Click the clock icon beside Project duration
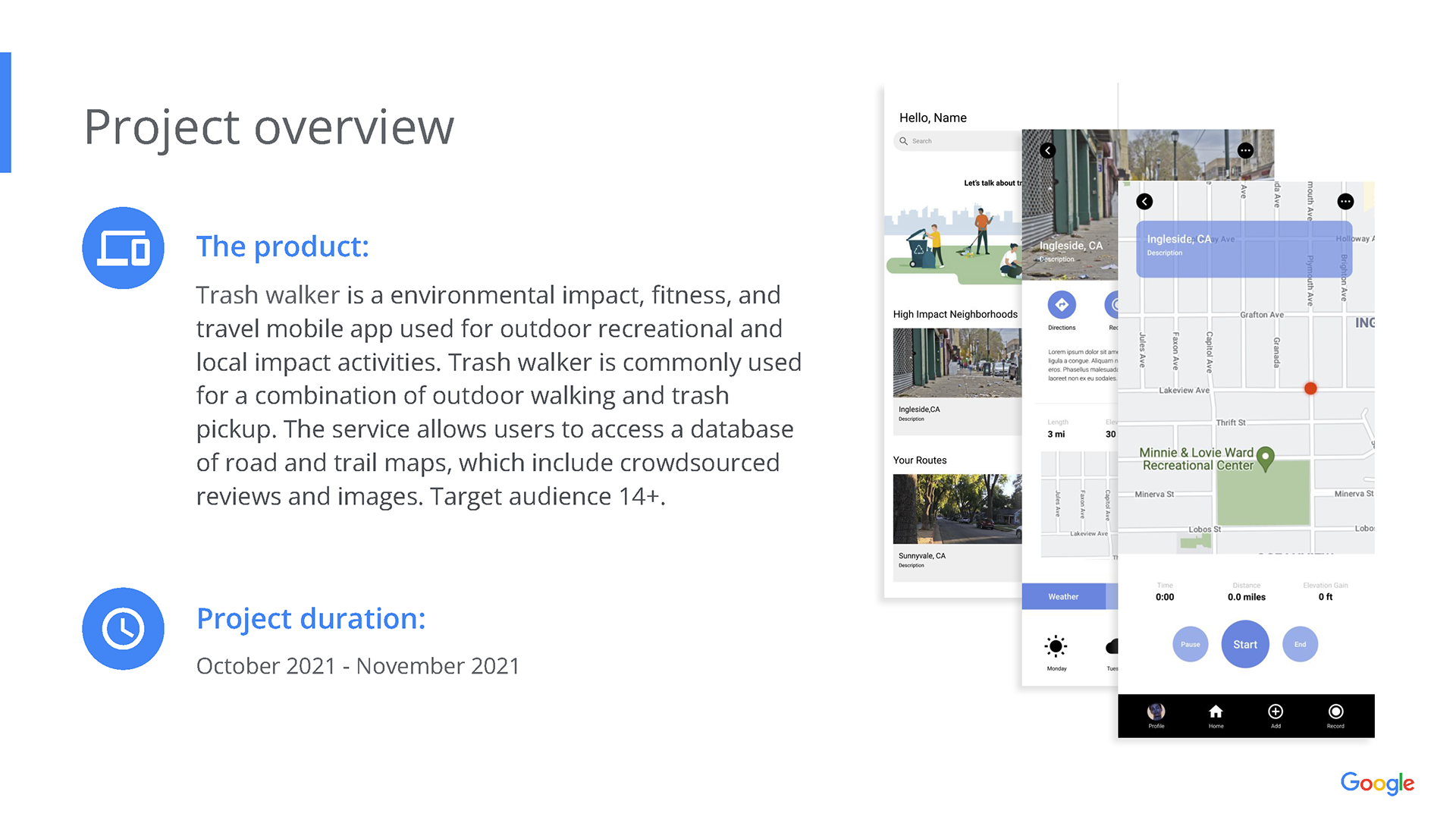This screenshot has width=1456, height=820. [123, 628]
